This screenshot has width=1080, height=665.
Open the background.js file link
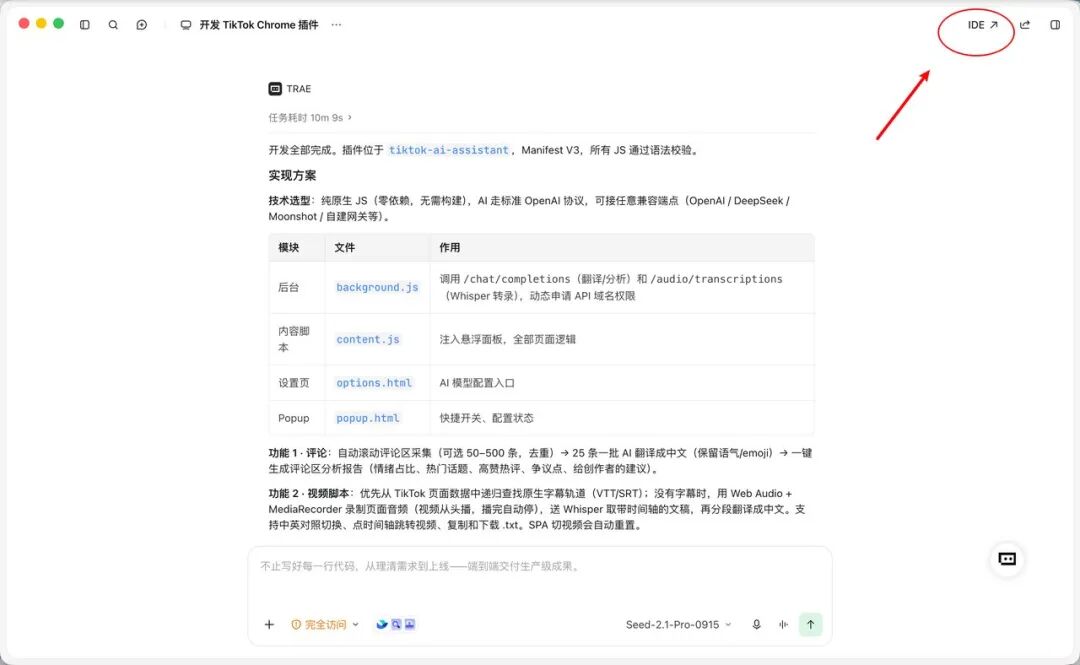click(x=377, y=287)
